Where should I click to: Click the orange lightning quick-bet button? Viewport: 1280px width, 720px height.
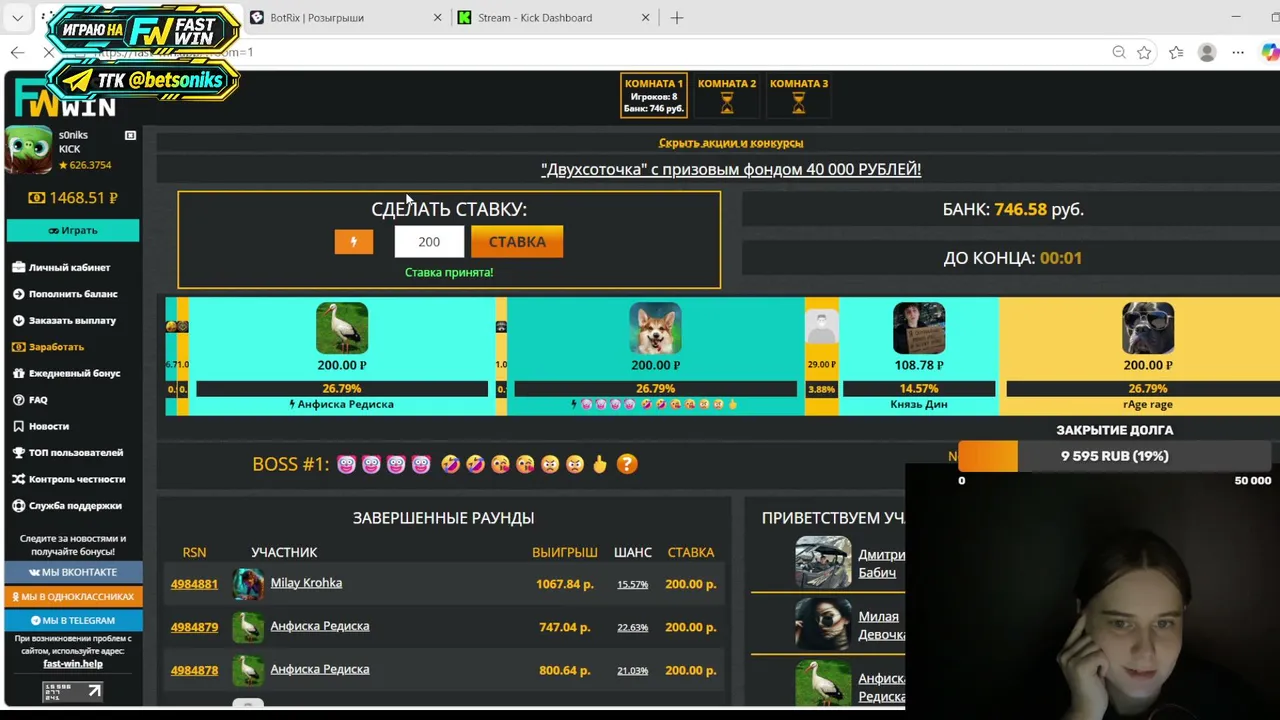point(354,242)
